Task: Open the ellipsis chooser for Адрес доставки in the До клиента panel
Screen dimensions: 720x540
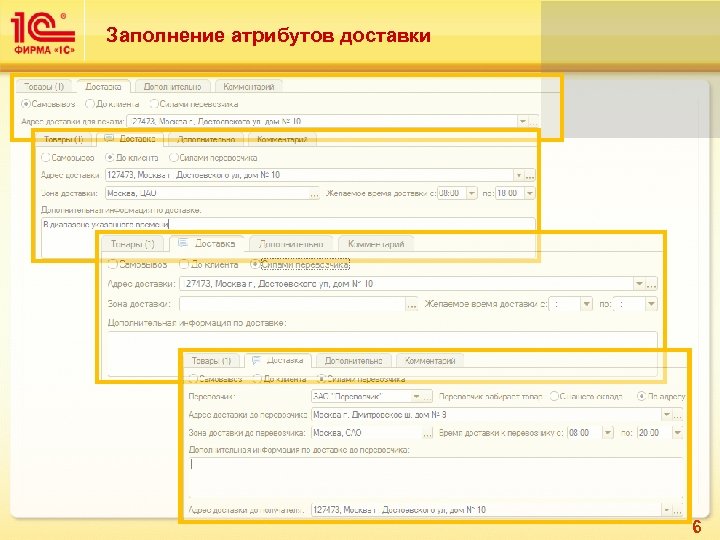Action: coord(529,175)
